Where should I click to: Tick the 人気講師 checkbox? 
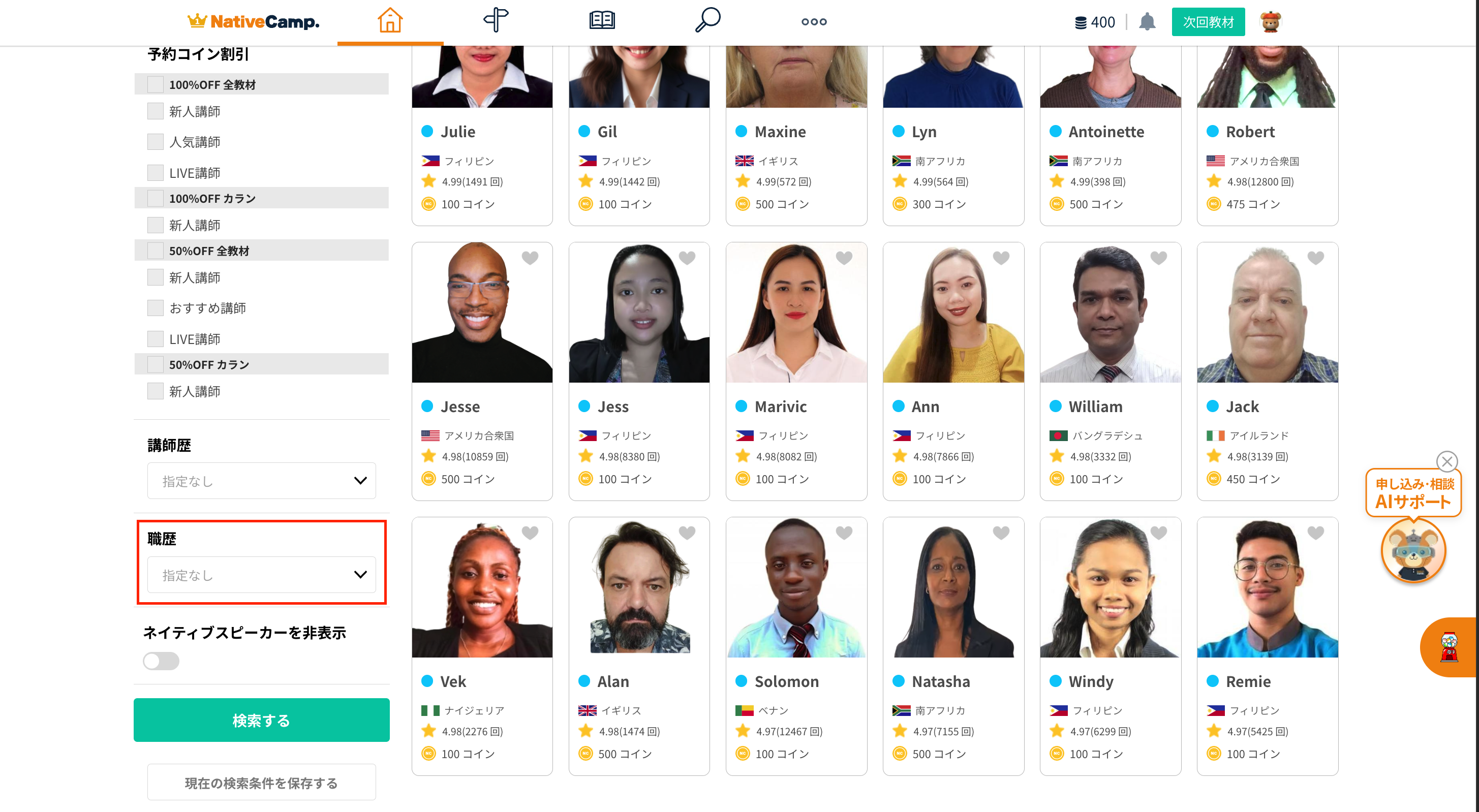[x=155, y=142]
